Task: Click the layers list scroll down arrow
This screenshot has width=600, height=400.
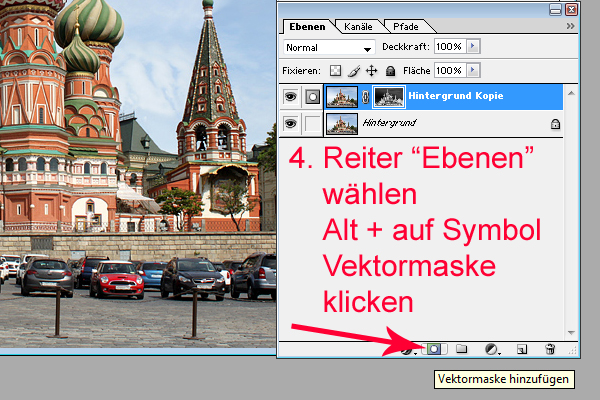Action: point(571,333)
